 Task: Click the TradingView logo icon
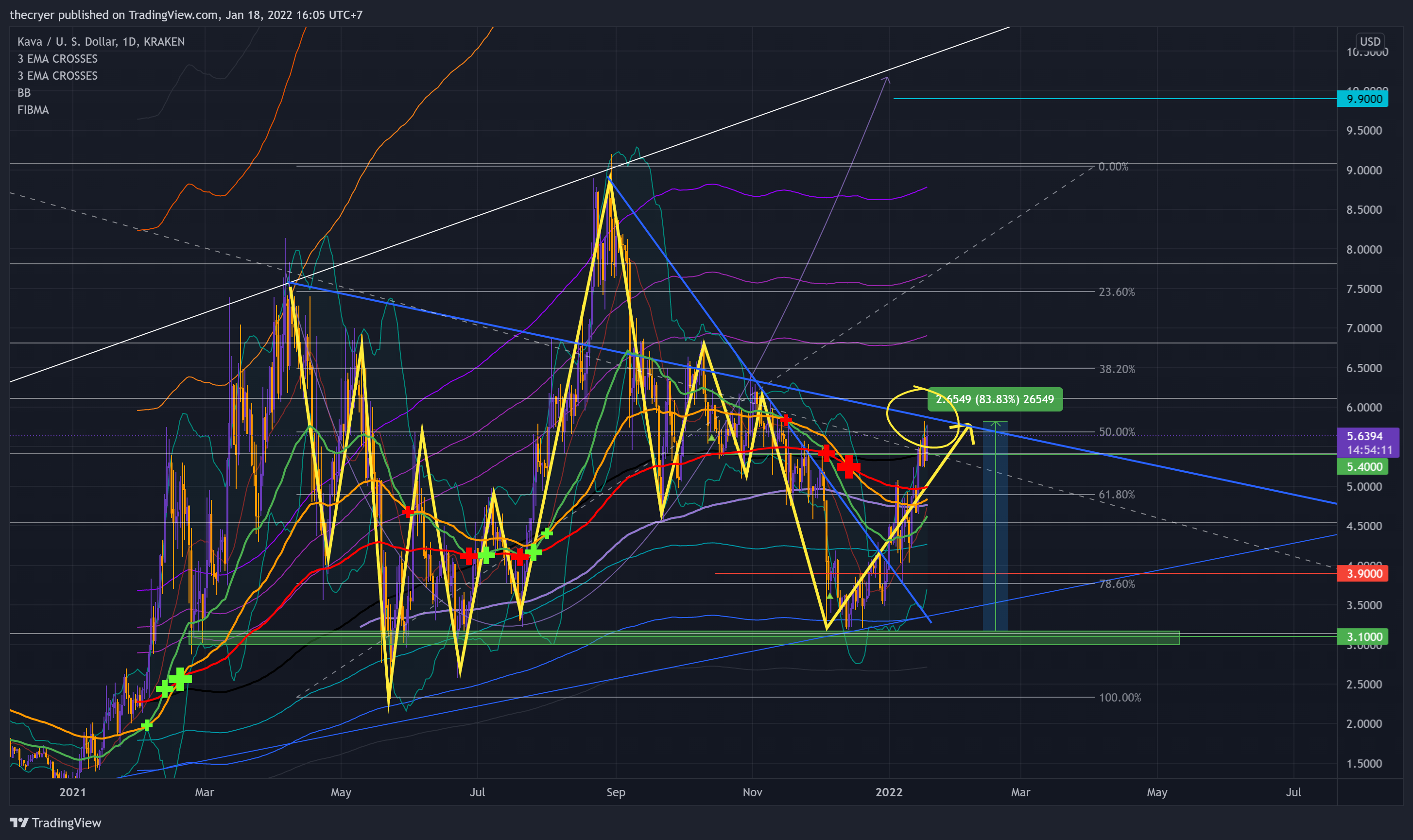(x=18, y=823)
